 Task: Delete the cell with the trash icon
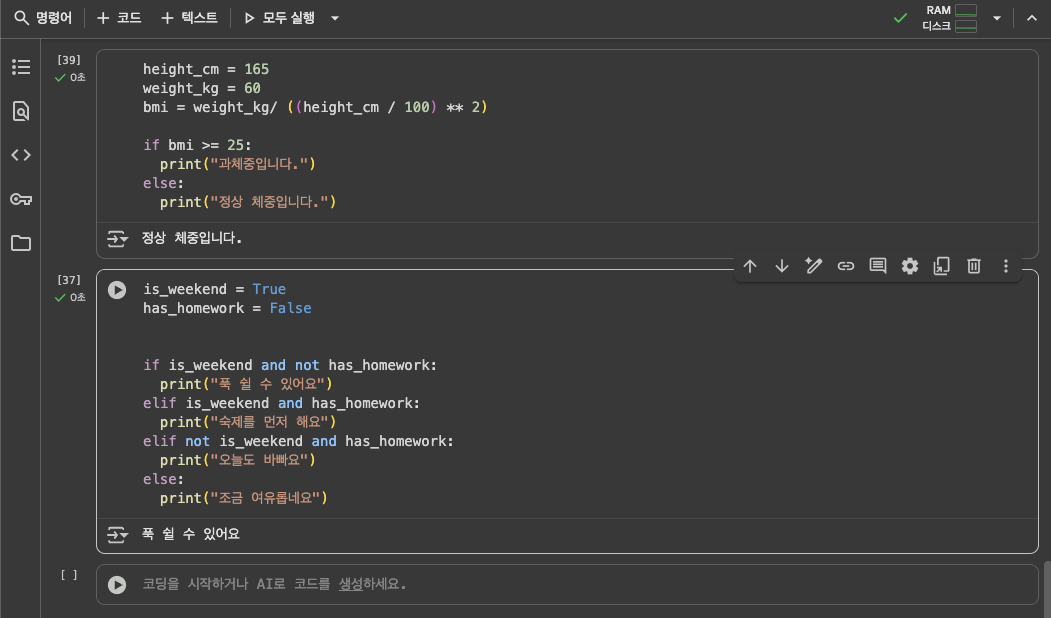[974, 266]
